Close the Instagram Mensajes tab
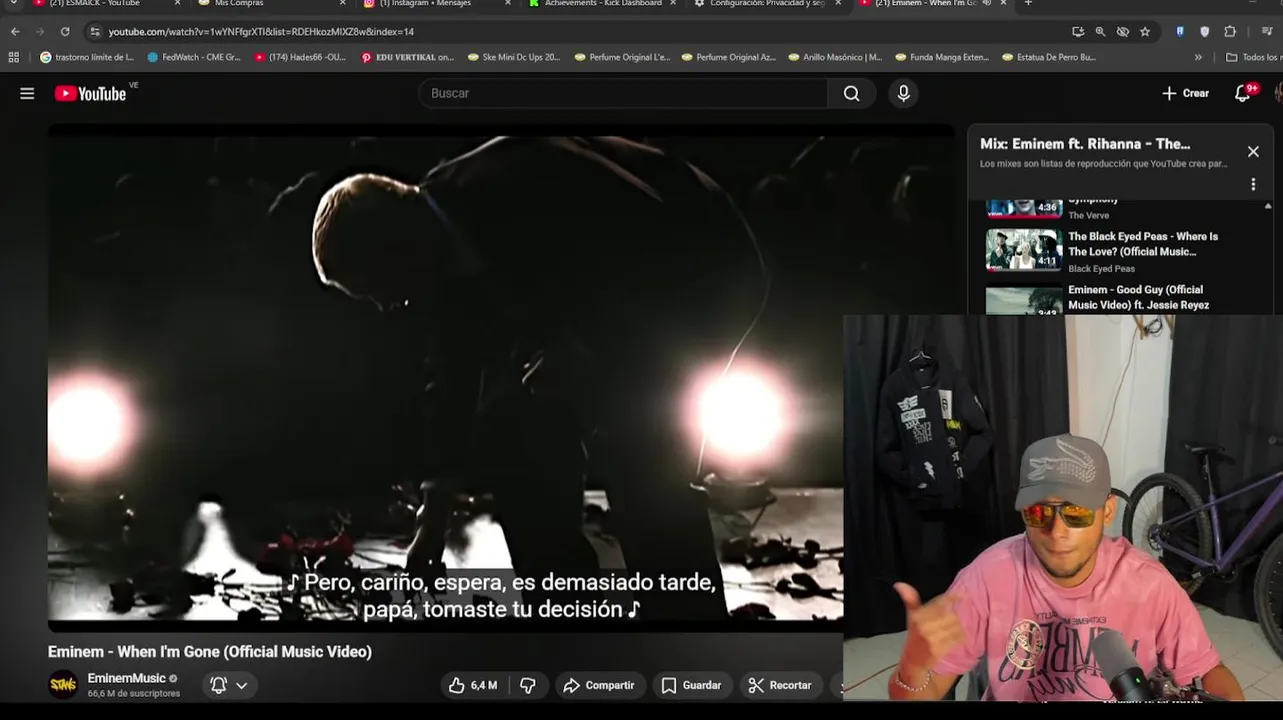Image resolution: width=1283 pixels, height=720 pixels. [x=507, y=3]
